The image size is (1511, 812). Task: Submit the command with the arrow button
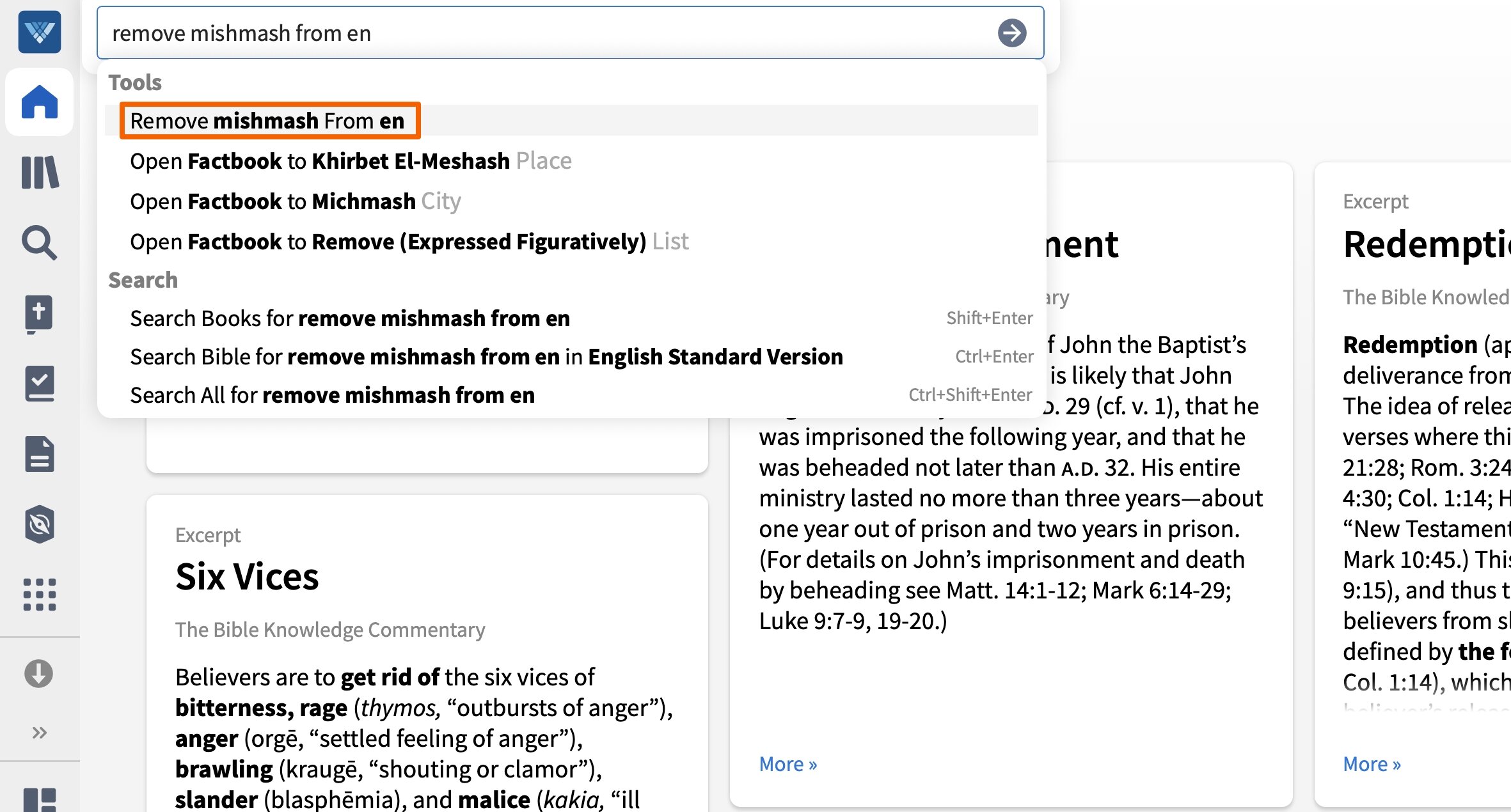tap(1012, 33)
